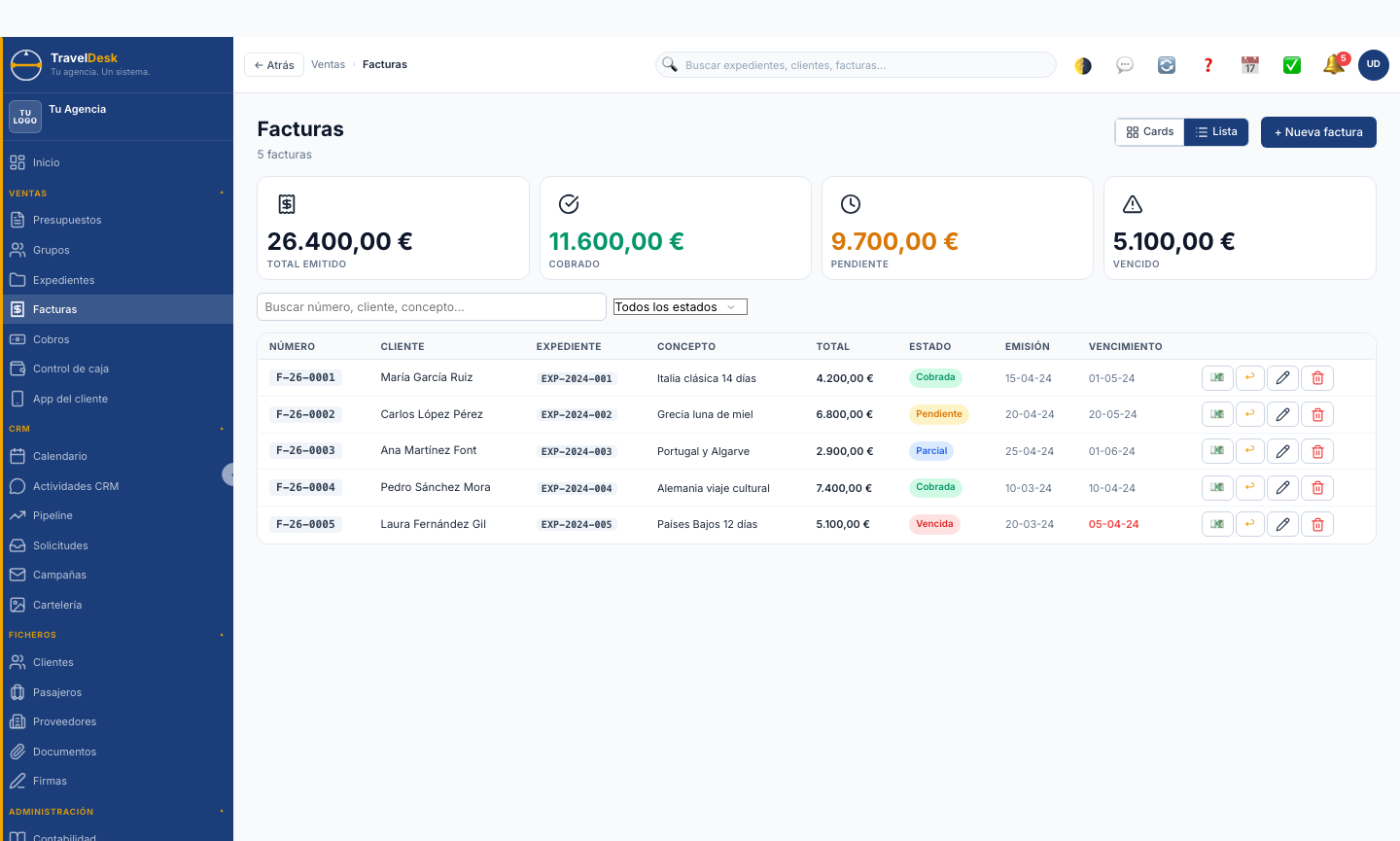The width and height of the screenshot is (1400, 841).
Task: Open Pipeline in the sidebar
Action: 117,515
